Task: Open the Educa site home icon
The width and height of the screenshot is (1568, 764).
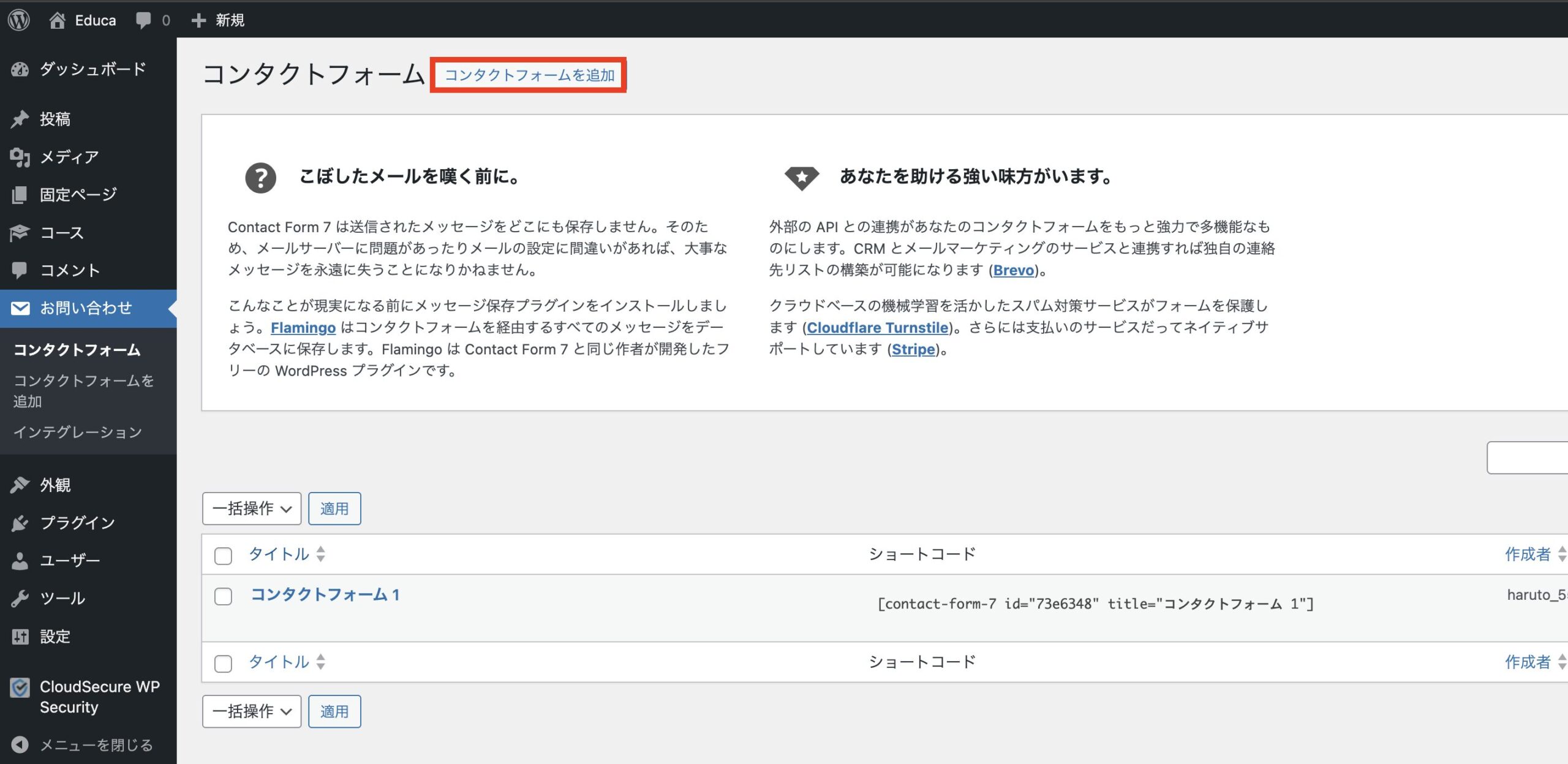Action: [57, 20]
